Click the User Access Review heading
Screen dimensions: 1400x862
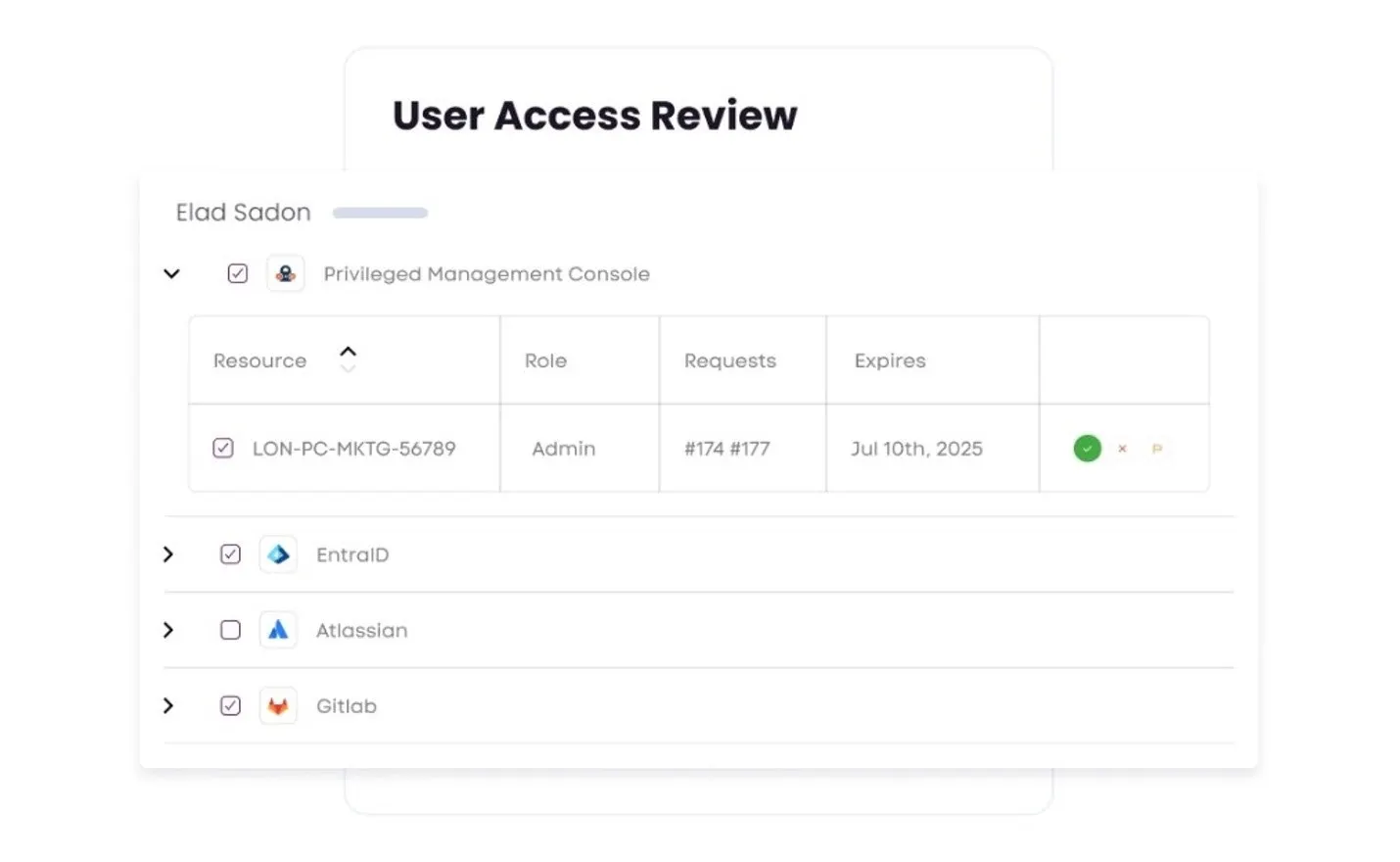[x=595, y=116]
